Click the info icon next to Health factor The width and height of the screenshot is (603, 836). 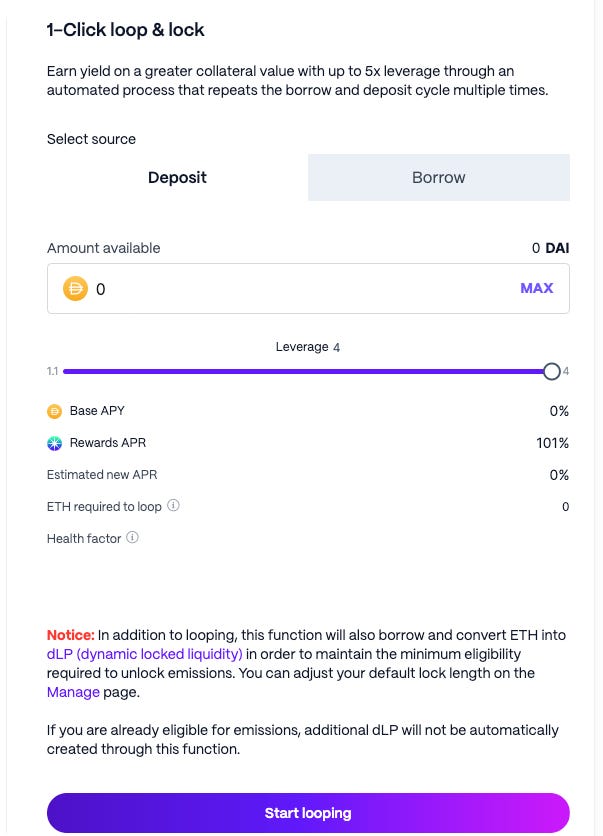pyautogui.click(x=132, y=537)
